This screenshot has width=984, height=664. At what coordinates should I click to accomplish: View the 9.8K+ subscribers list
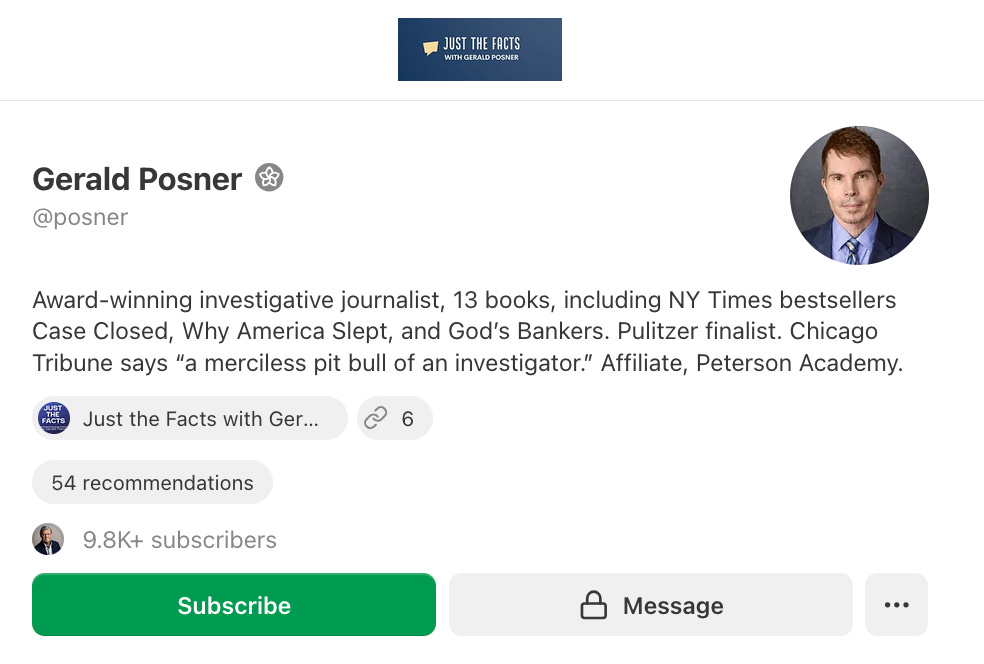[179, 540]
